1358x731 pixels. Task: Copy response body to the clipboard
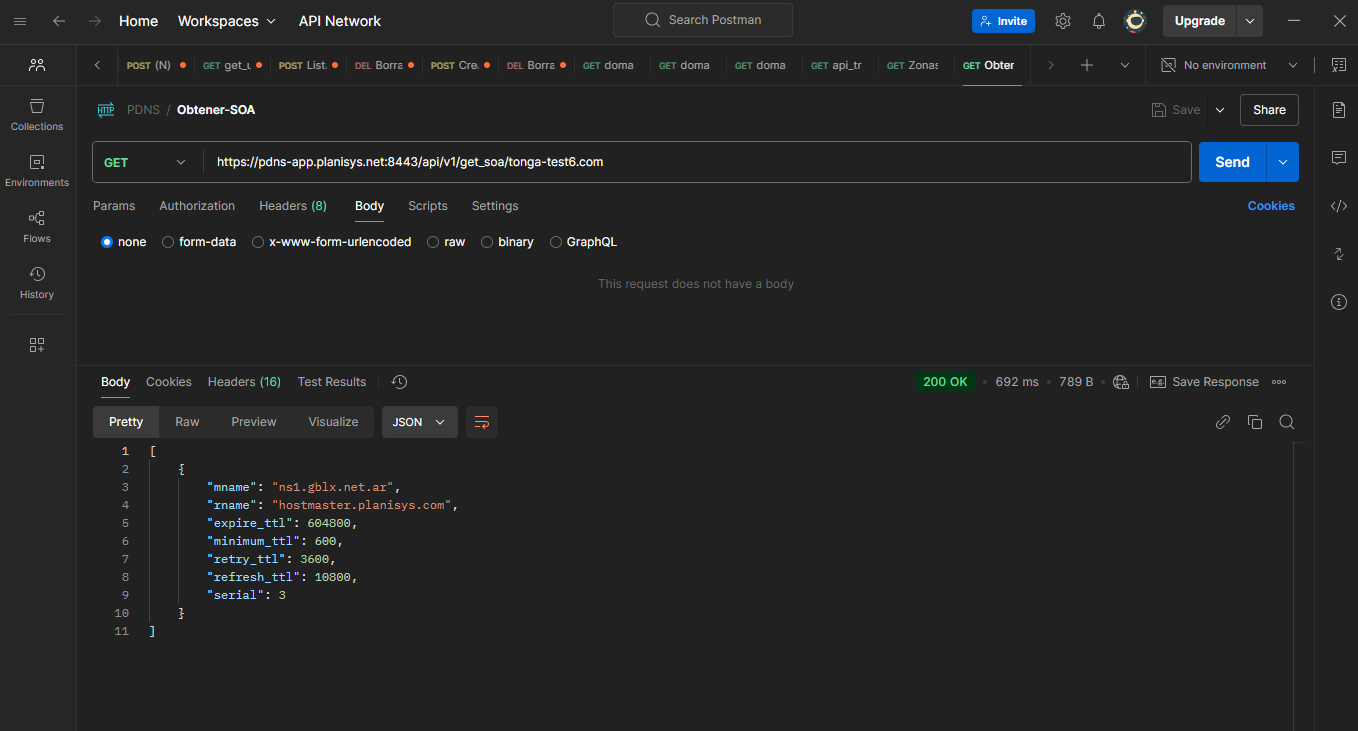[1255, 422]
